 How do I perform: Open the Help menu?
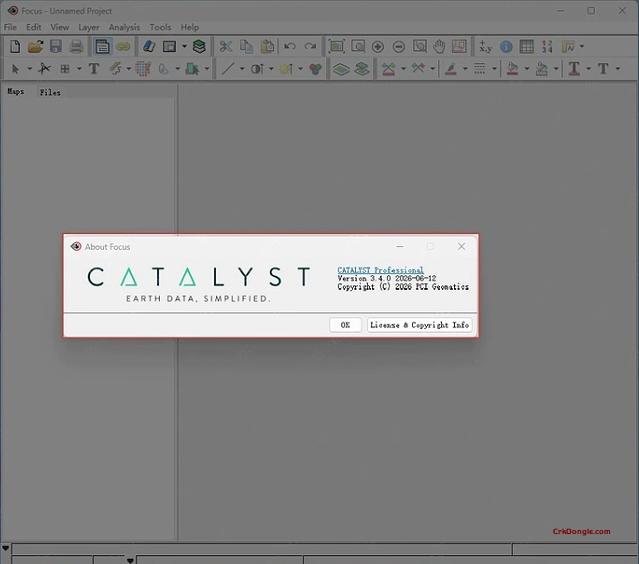pos(189,27)
